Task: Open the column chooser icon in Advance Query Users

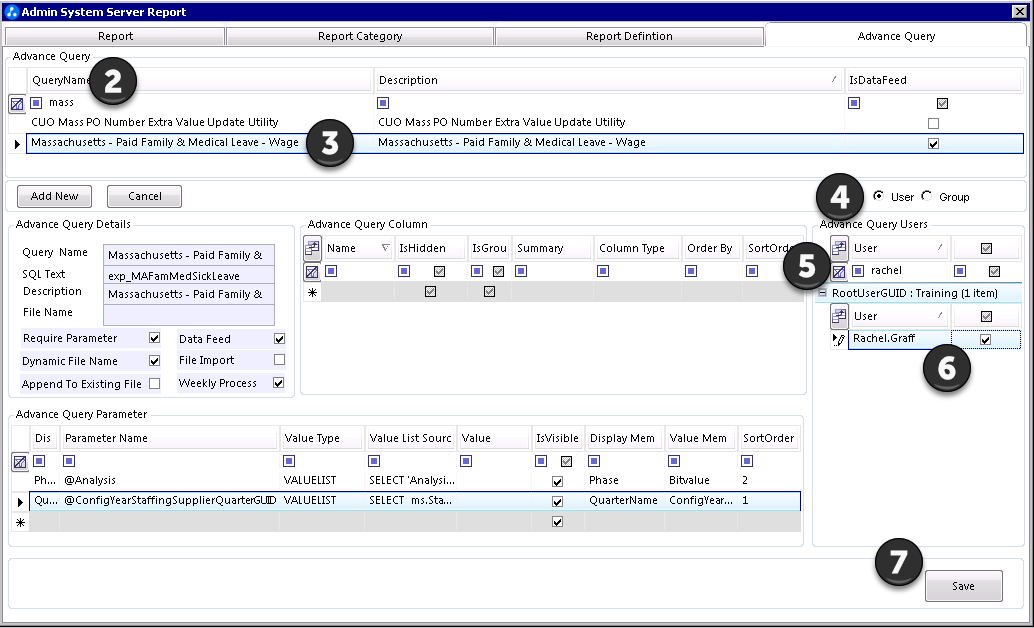Action: pyautogui.click(x=839, y=248)
